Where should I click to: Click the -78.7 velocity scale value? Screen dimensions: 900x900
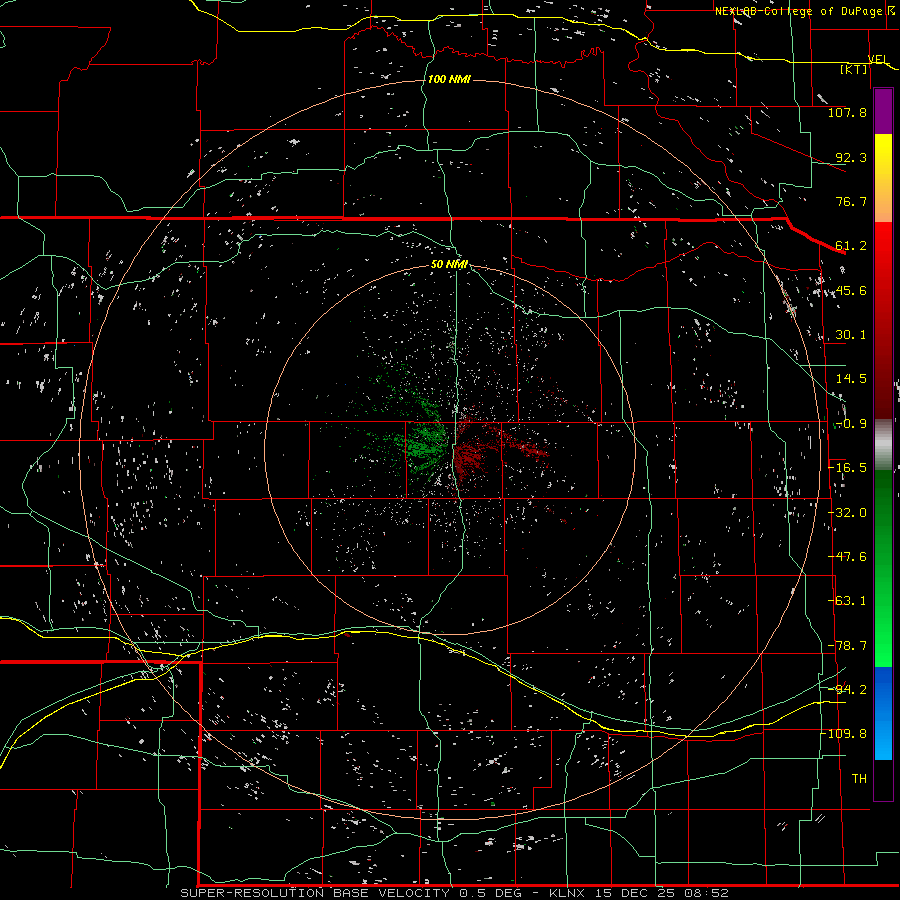[x=848, y=646]
